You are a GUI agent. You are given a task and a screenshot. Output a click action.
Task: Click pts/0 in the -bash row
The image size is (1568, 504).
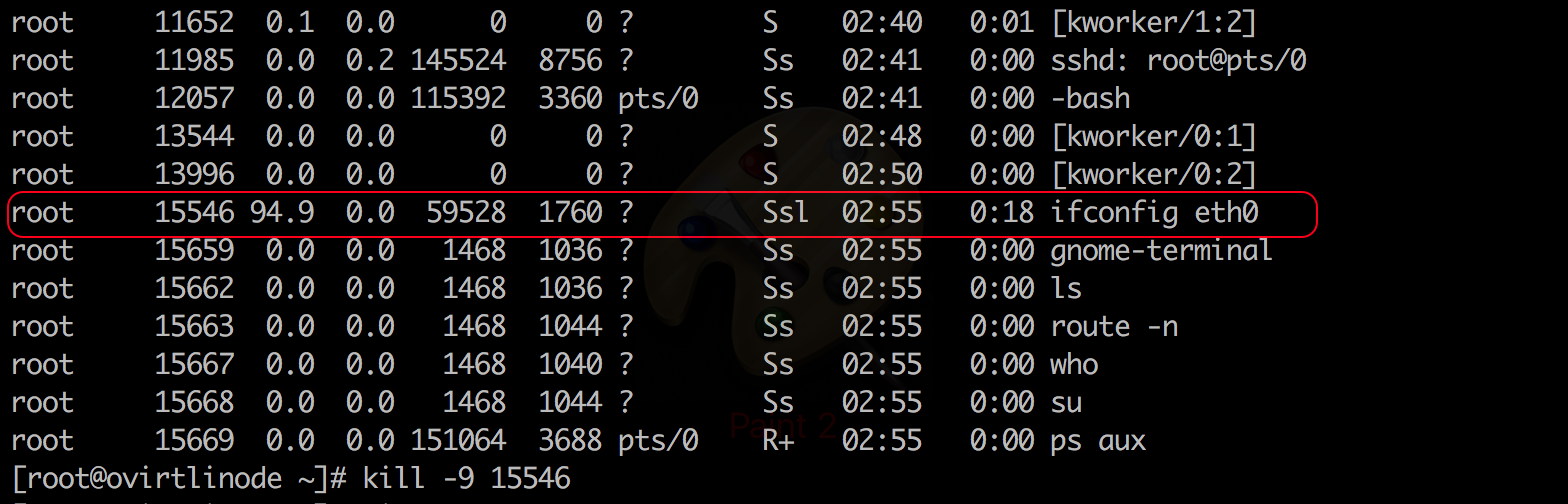[658, 98]
